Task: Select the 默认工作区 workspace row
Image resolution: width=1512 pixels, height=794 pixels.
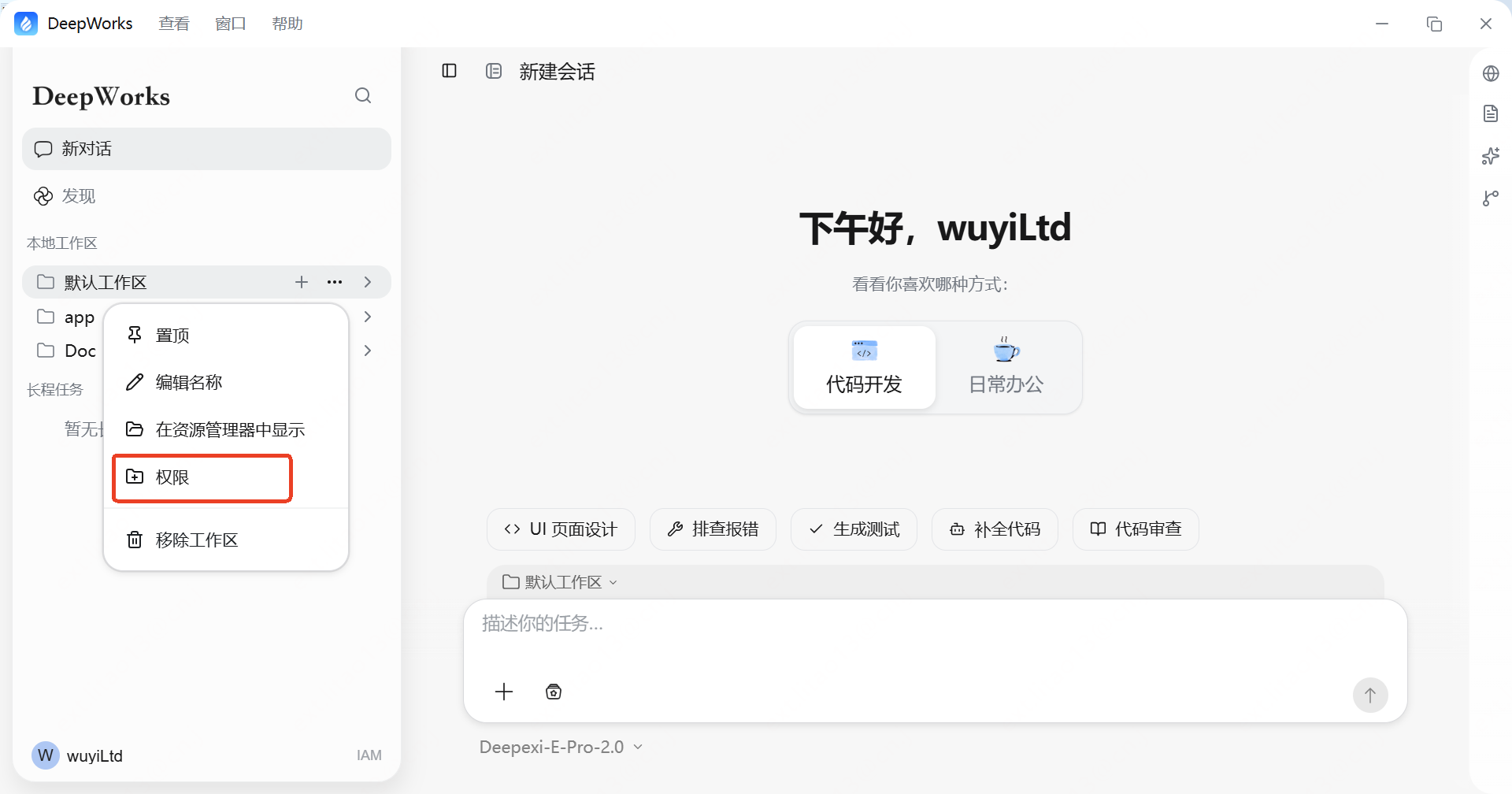Action: click(206, 282)
